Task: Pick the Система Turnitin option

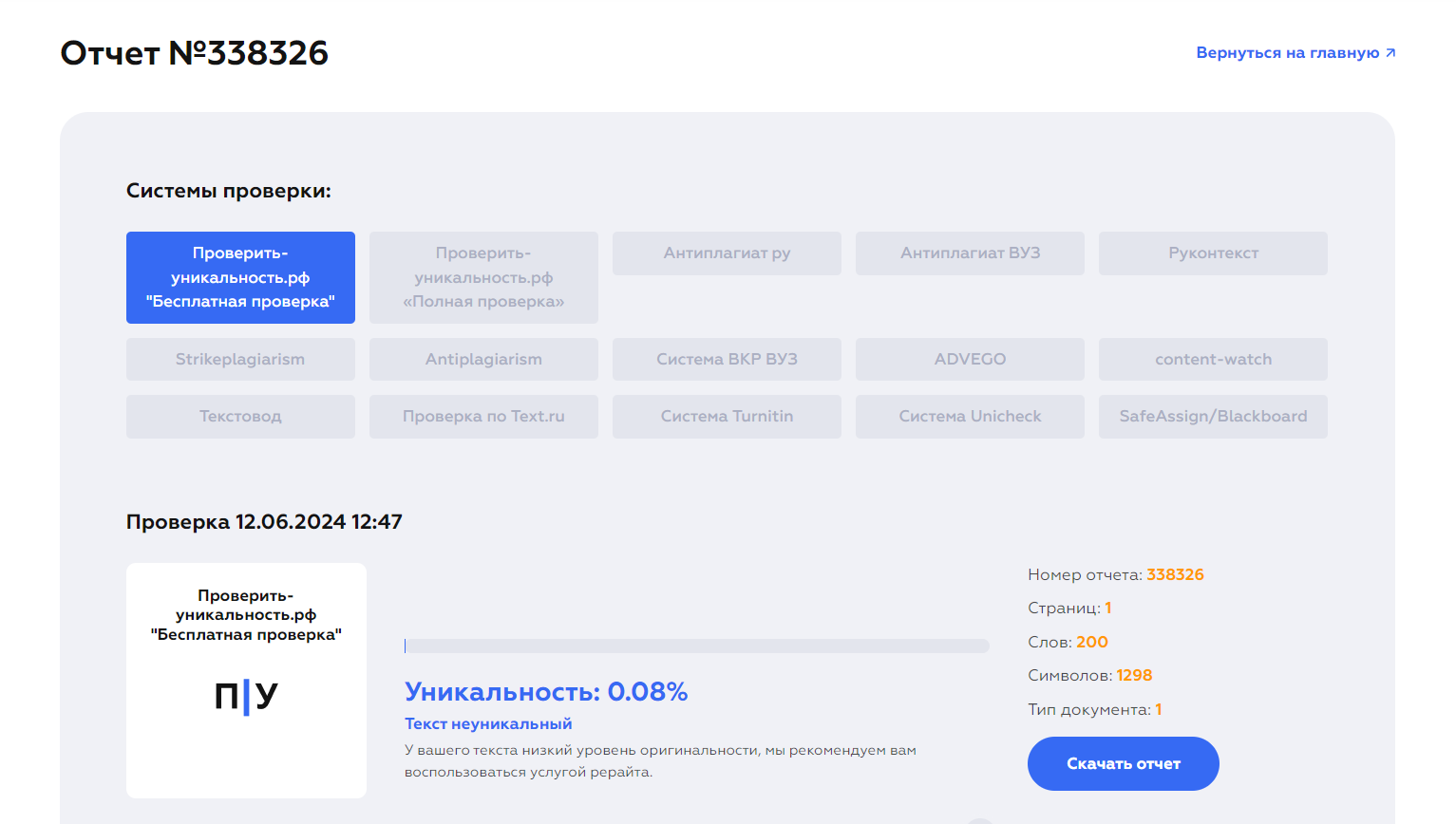Action: (727, 417)
